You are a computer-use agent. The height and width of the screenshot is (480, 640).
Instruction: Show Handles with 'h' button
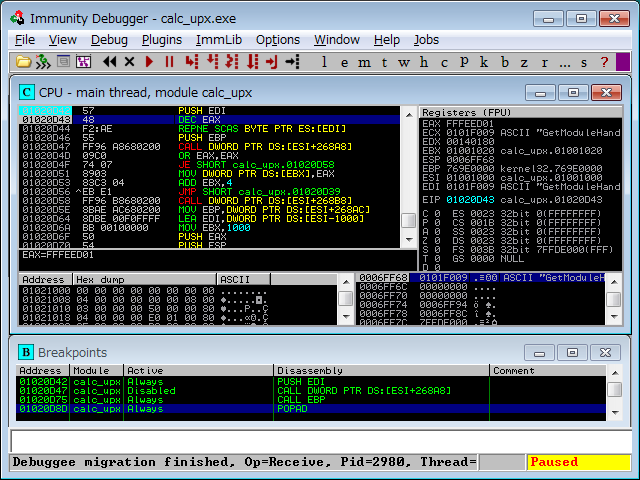(x=424, y=62)
